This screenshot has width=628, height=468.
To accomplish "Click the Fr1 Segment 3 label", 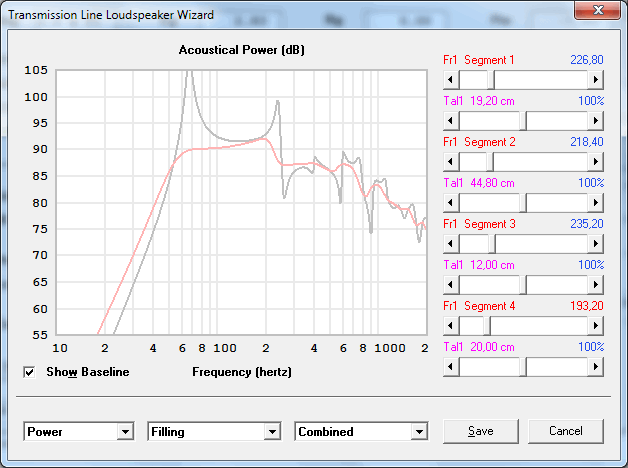I will [x=479, y=224].
